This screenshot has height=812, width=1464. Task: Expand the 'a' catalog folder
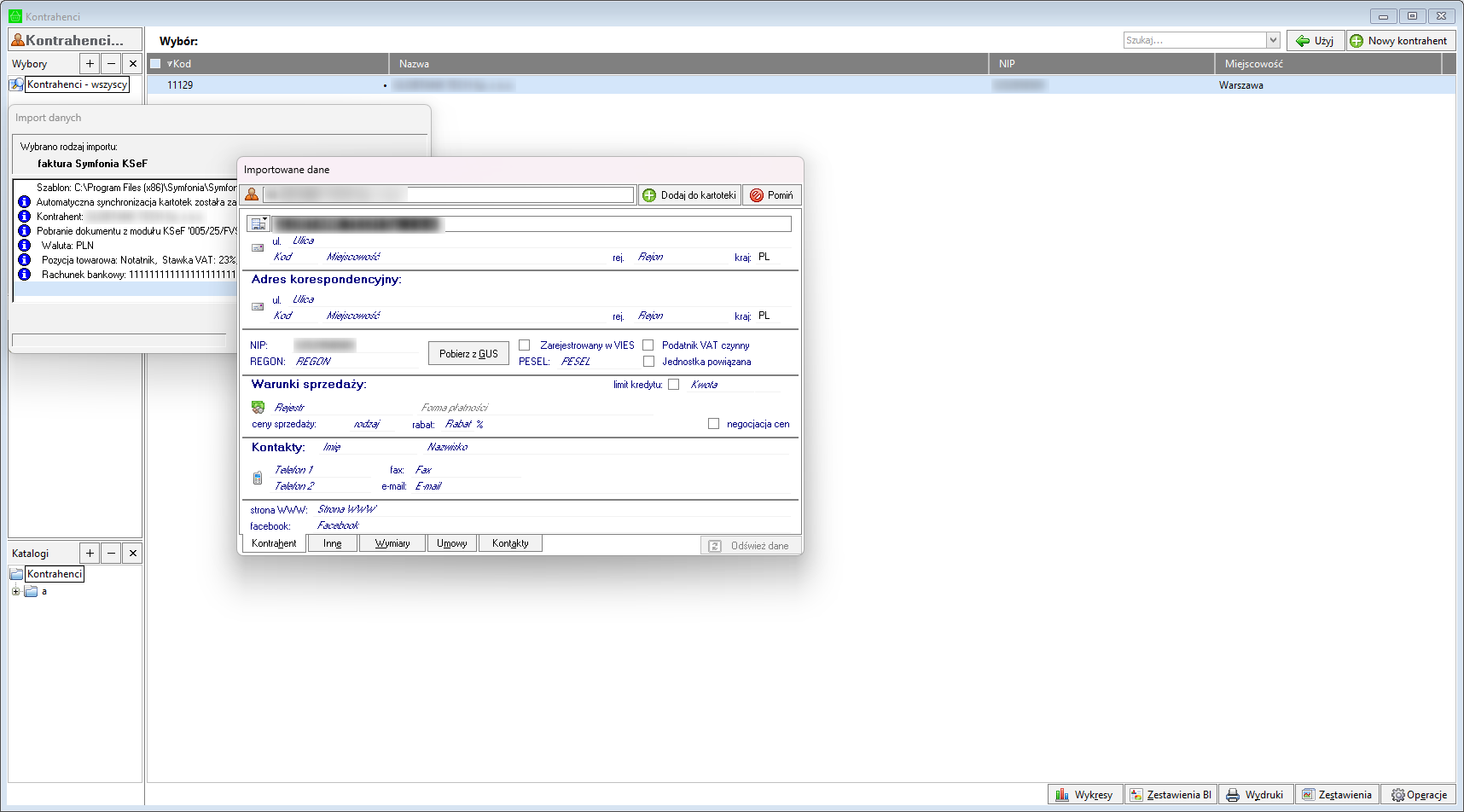click(x=15, y=591)
